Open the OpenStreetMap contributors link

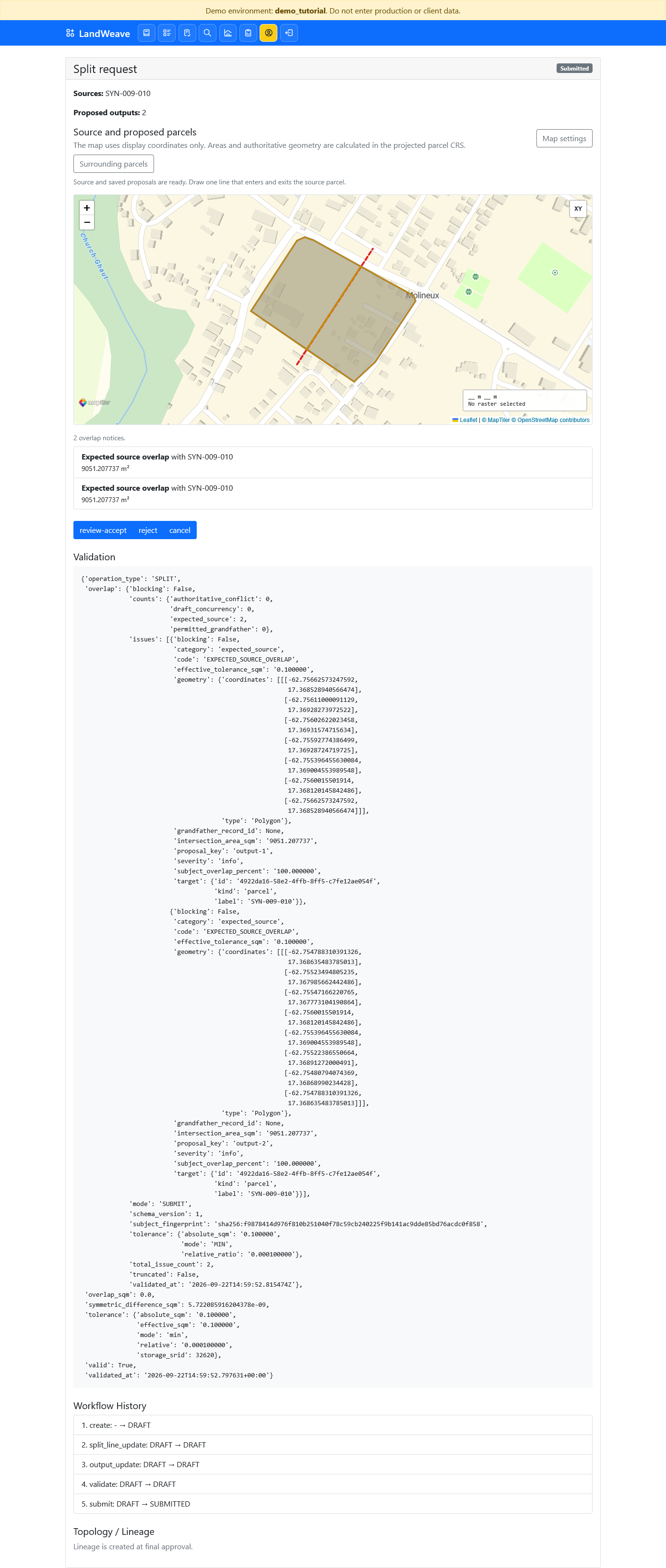[553, 420]
